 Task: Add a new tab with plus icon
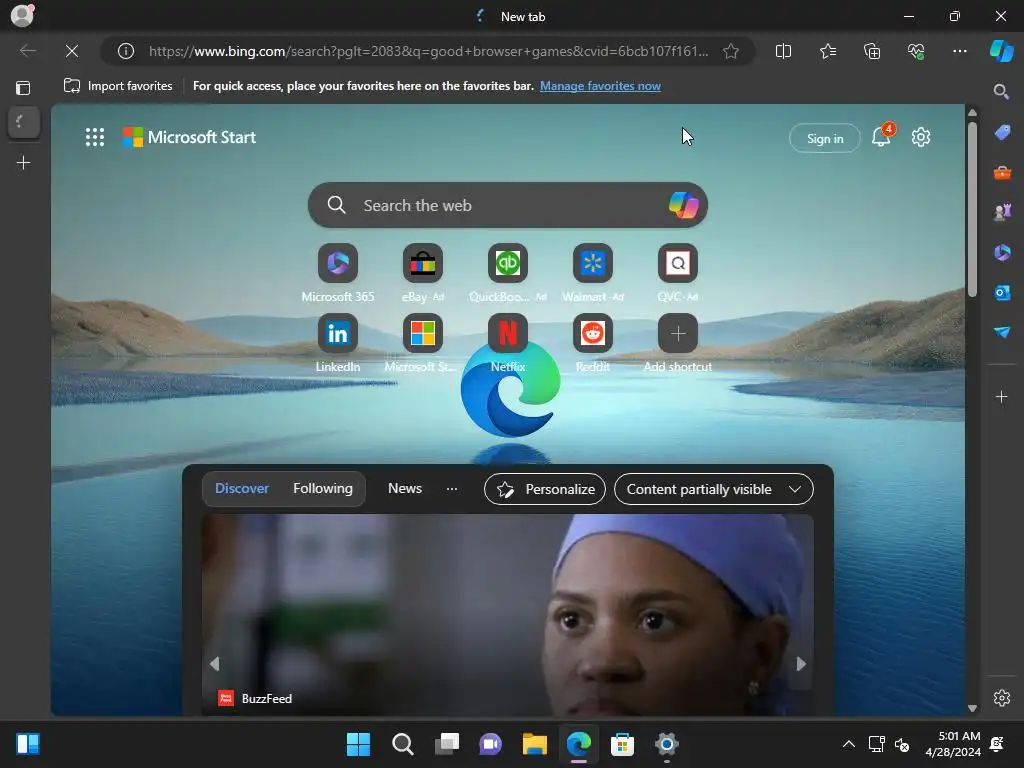pyautogui.click(x=24, y=163)
